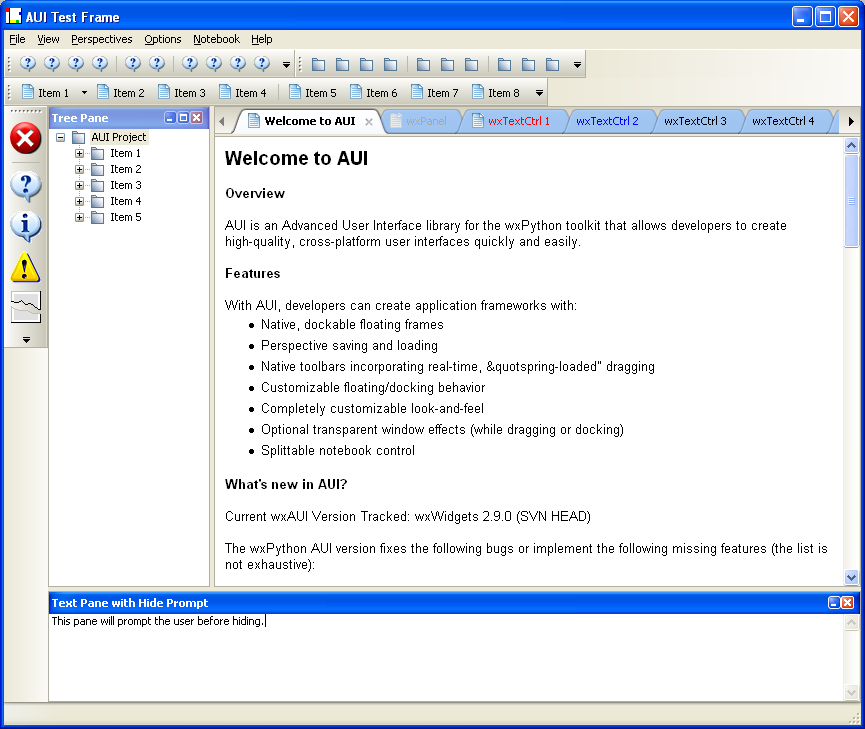The image size is (865, 729).
Task: Click the missing image icon in left toolbar
Action: (x=25, y=307)
